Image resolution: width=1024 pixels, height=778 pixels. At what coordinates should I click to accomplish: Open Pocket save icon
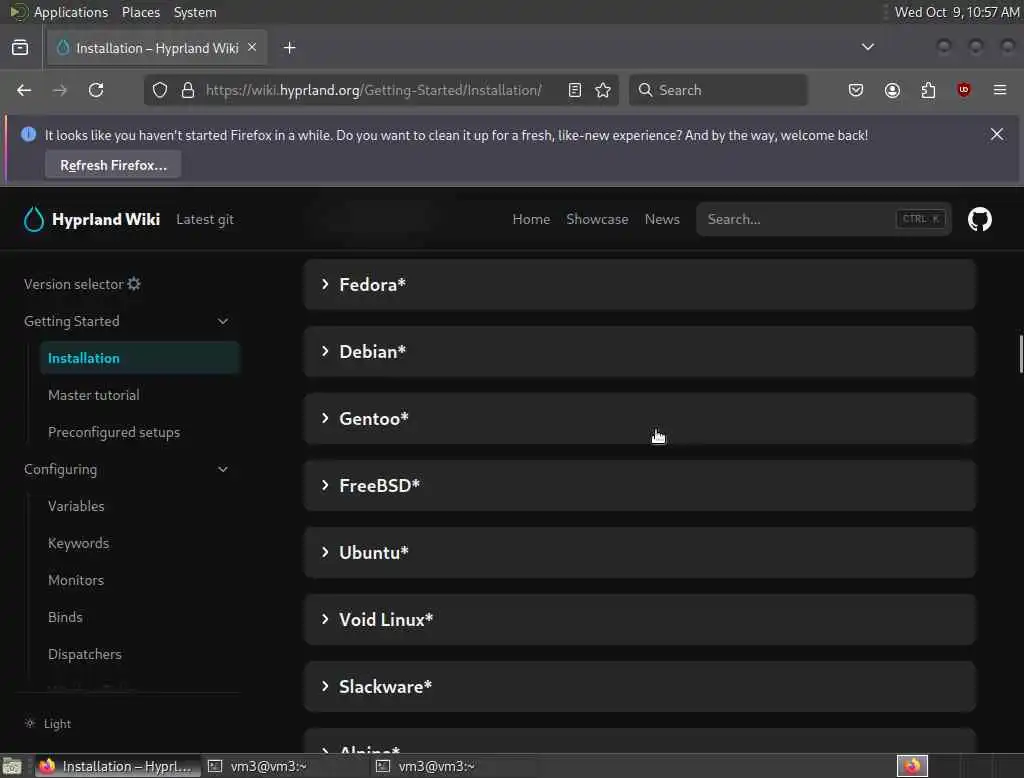856,90
